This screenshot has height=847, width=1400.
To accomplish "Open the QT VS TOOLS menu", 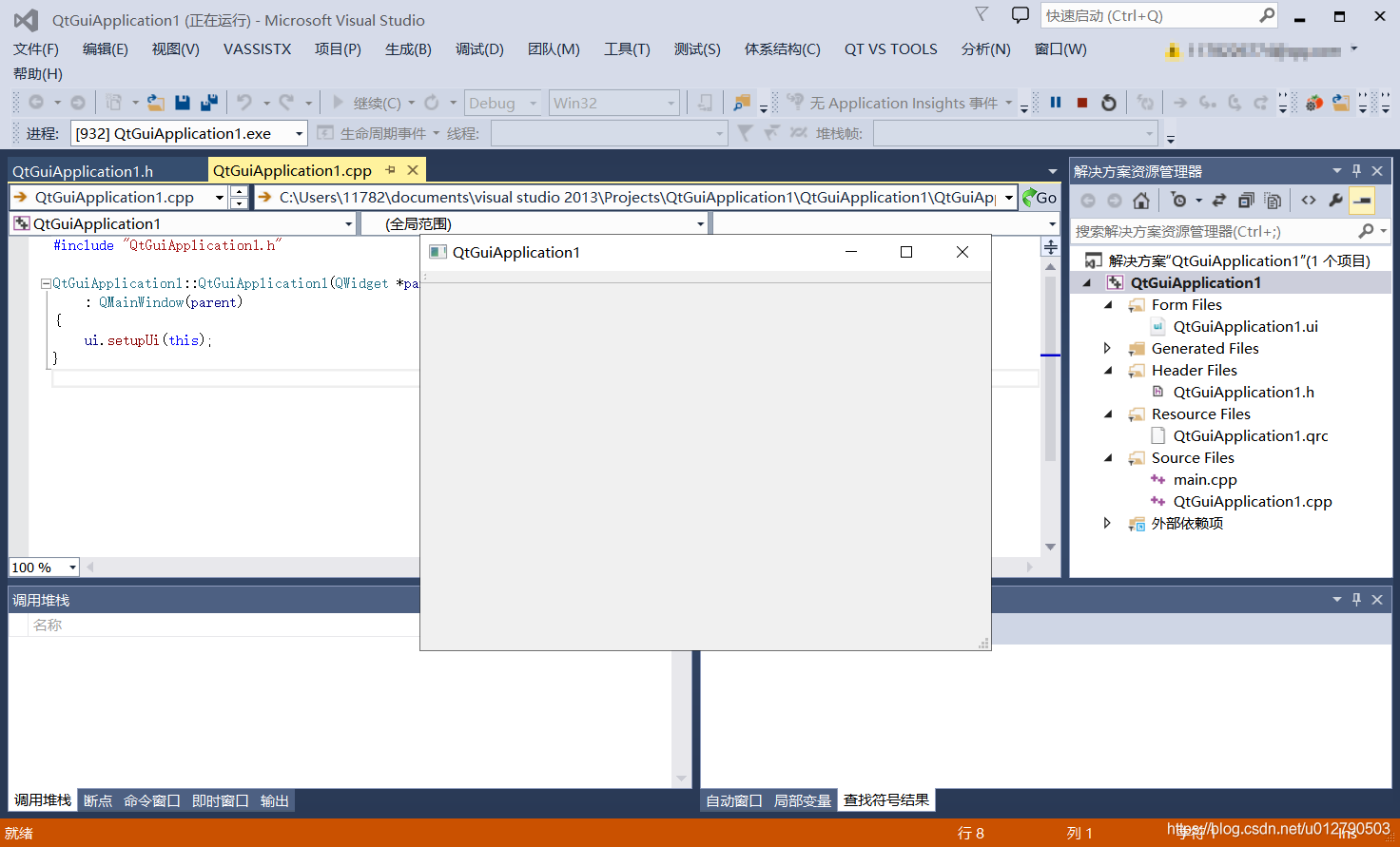I will pyautogui.click(x=890, y=48).
